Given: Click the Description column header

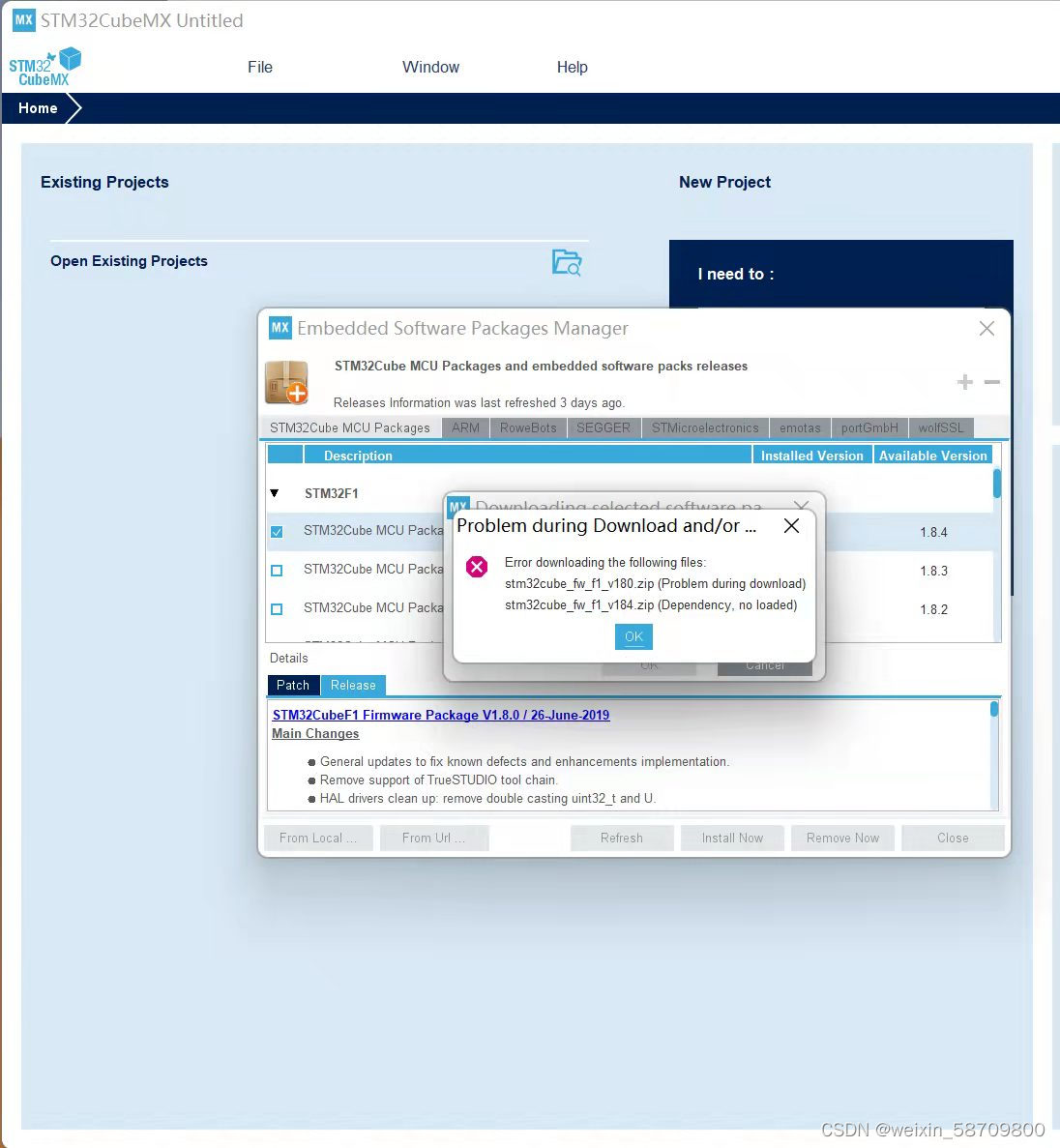Looking at the screenshot, I should 528,456.
